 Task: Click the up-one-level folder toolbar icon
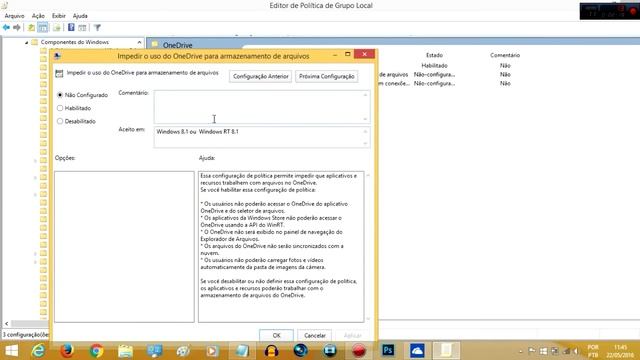[31, 28]
